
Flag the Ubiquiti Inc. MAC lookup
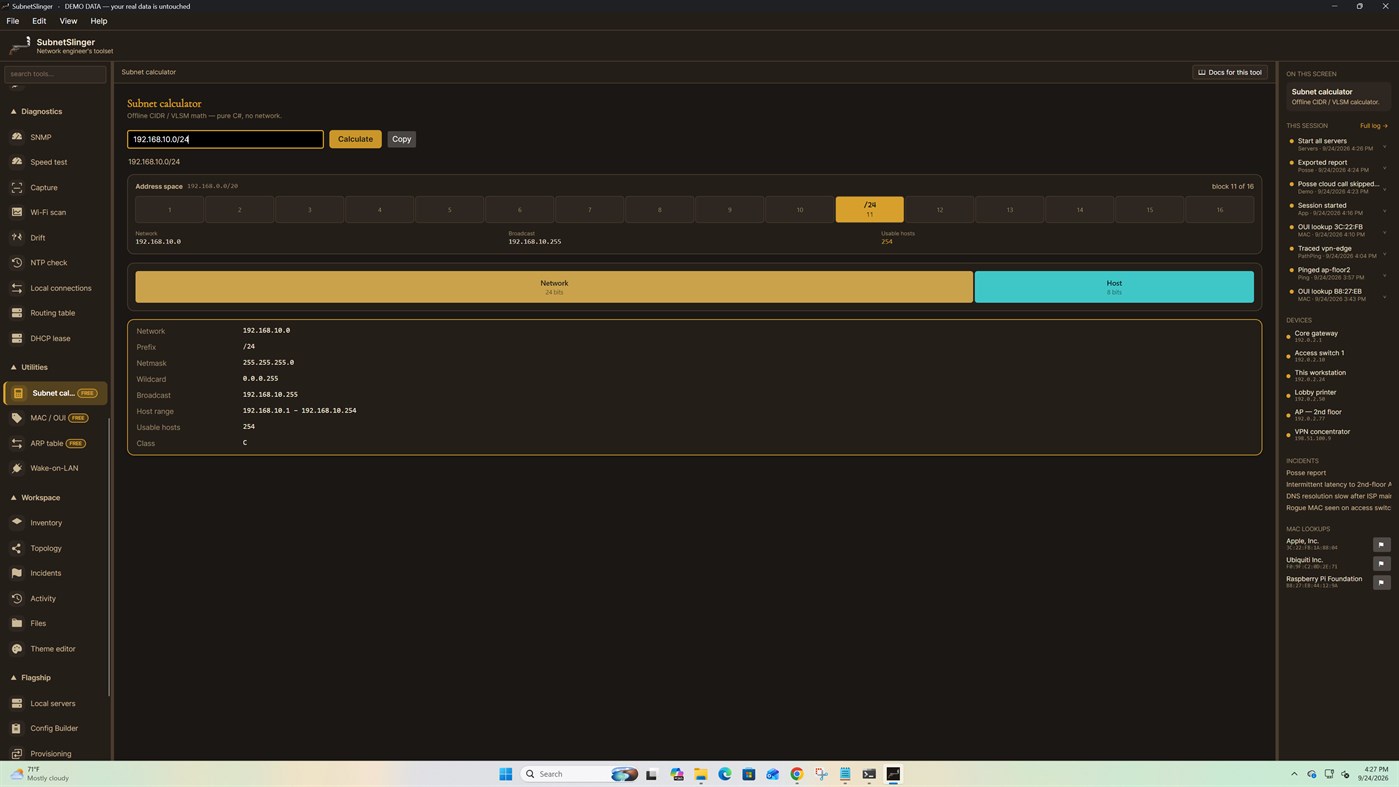(x=1381, y=563)
